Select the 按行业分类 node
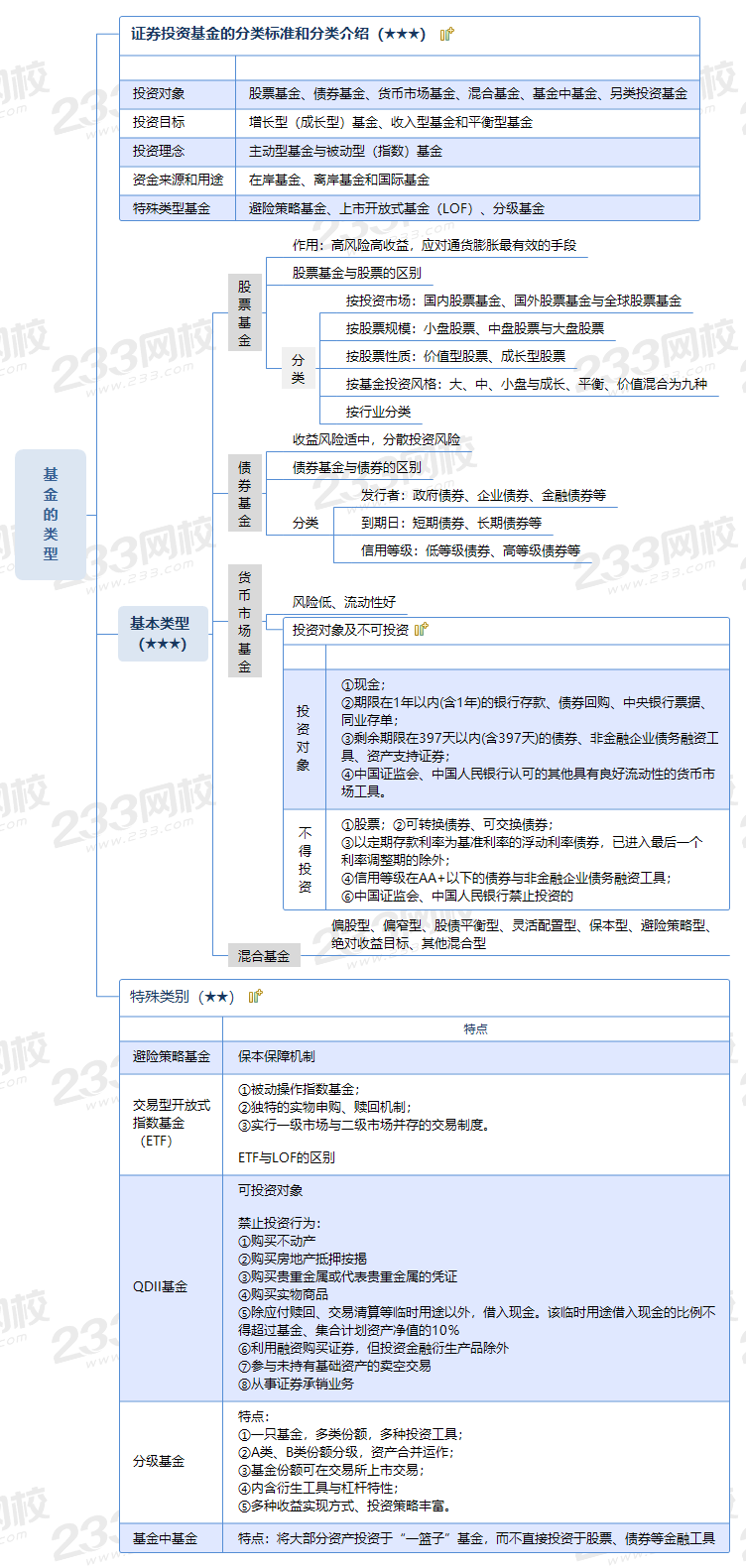This screenshot has height=1568, width=746. coord(378,412)
